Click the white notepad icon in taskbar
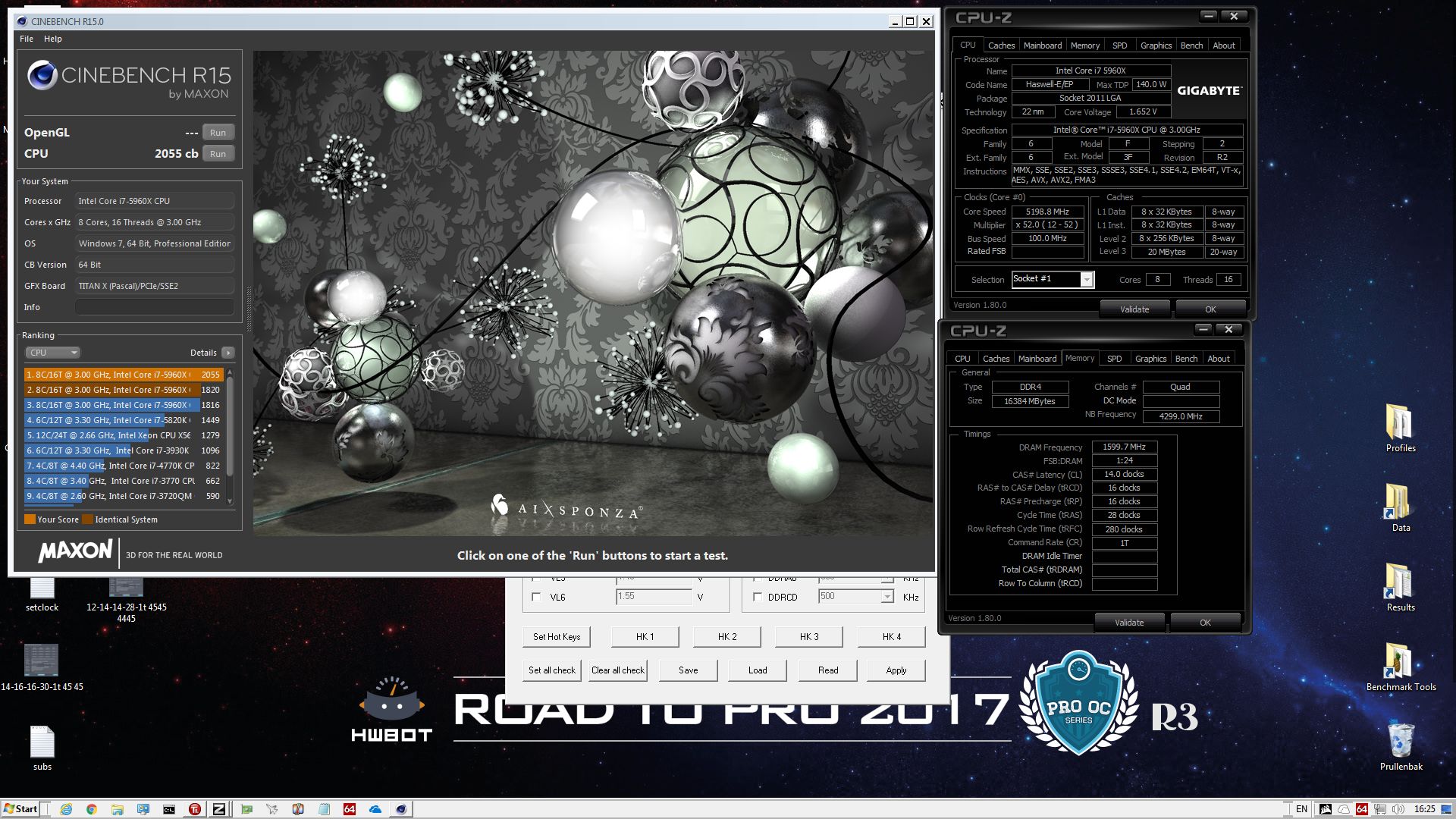The width and height of the screenshot is (1456, 819). coord(324,809)
